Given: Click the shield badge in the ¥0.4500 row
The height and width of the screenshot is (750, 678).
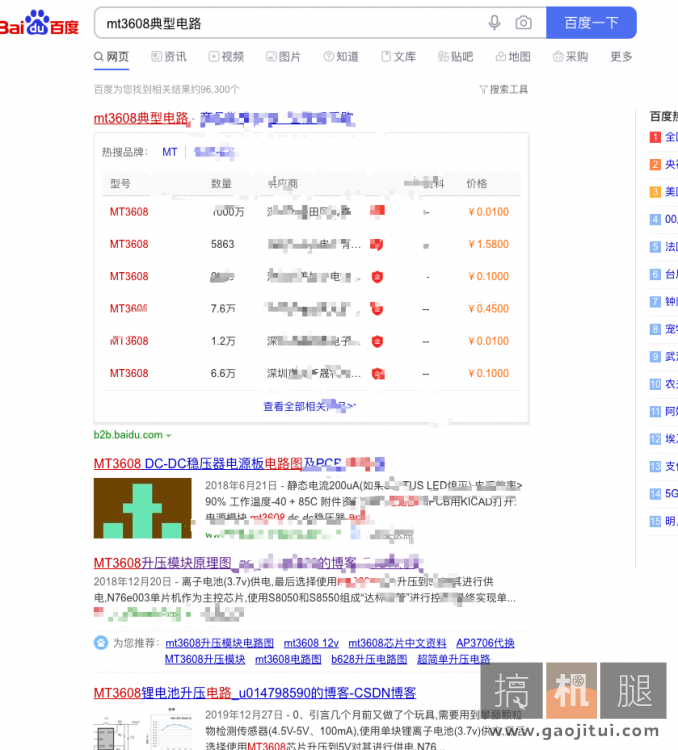Looking at the screenshot, I should (x=377, y=309).
